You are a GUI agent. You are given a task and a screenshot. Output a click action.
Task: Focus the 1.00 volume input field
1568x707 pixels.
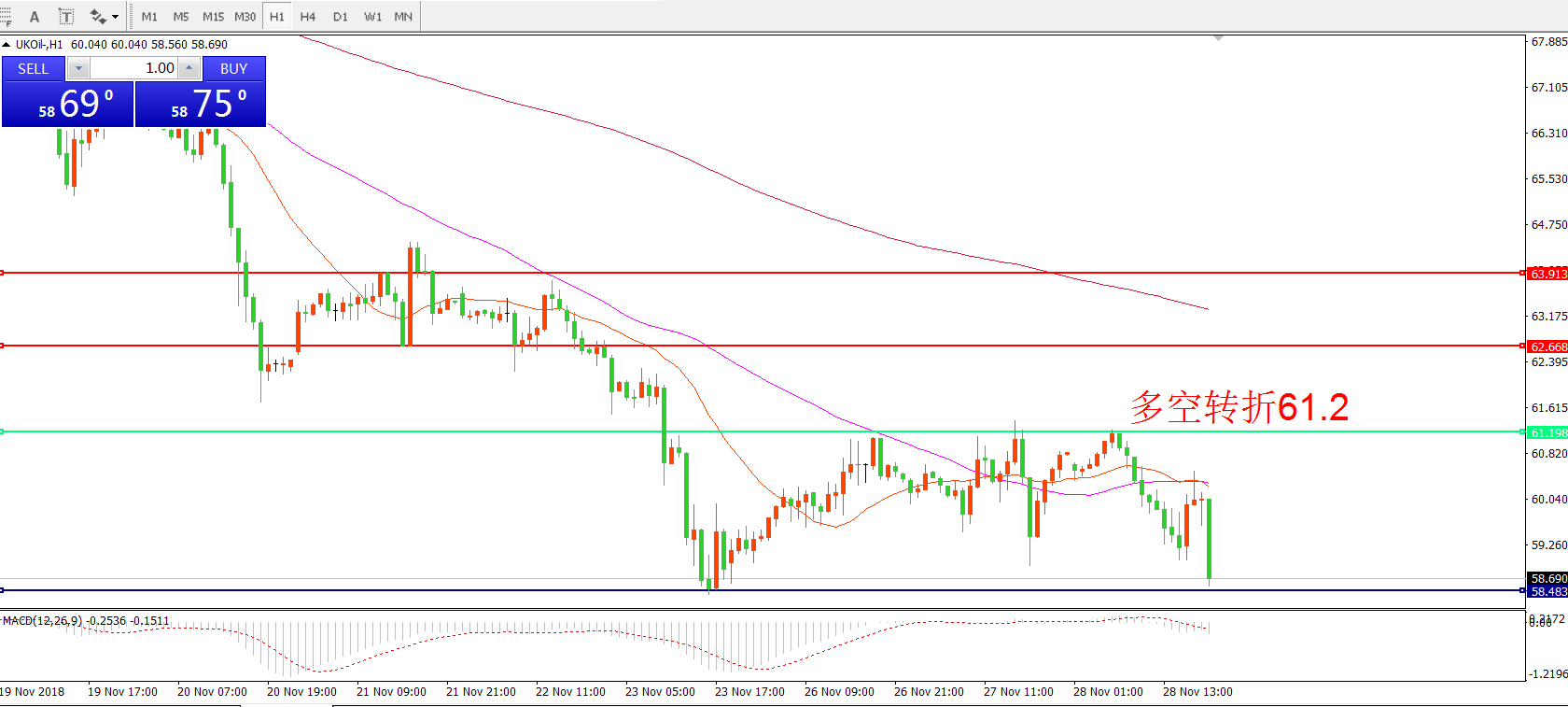(x=134, y=68)
